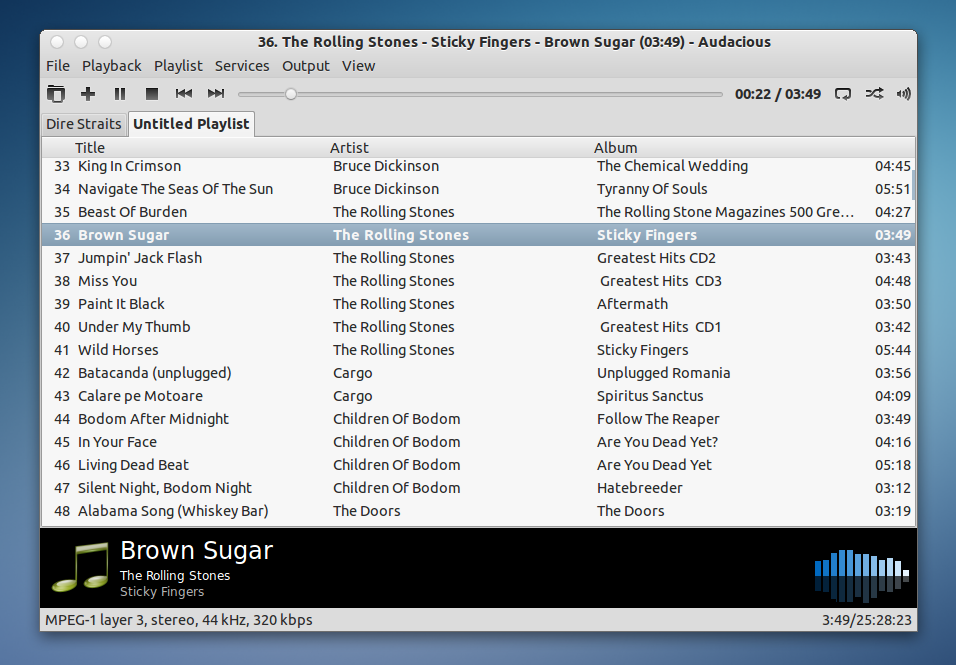The width and height of the screenshot is (956, 665).
Task: Click the 05:44 duration of Wild Horses
Action: pyautogui.click(x=893, y=350)
